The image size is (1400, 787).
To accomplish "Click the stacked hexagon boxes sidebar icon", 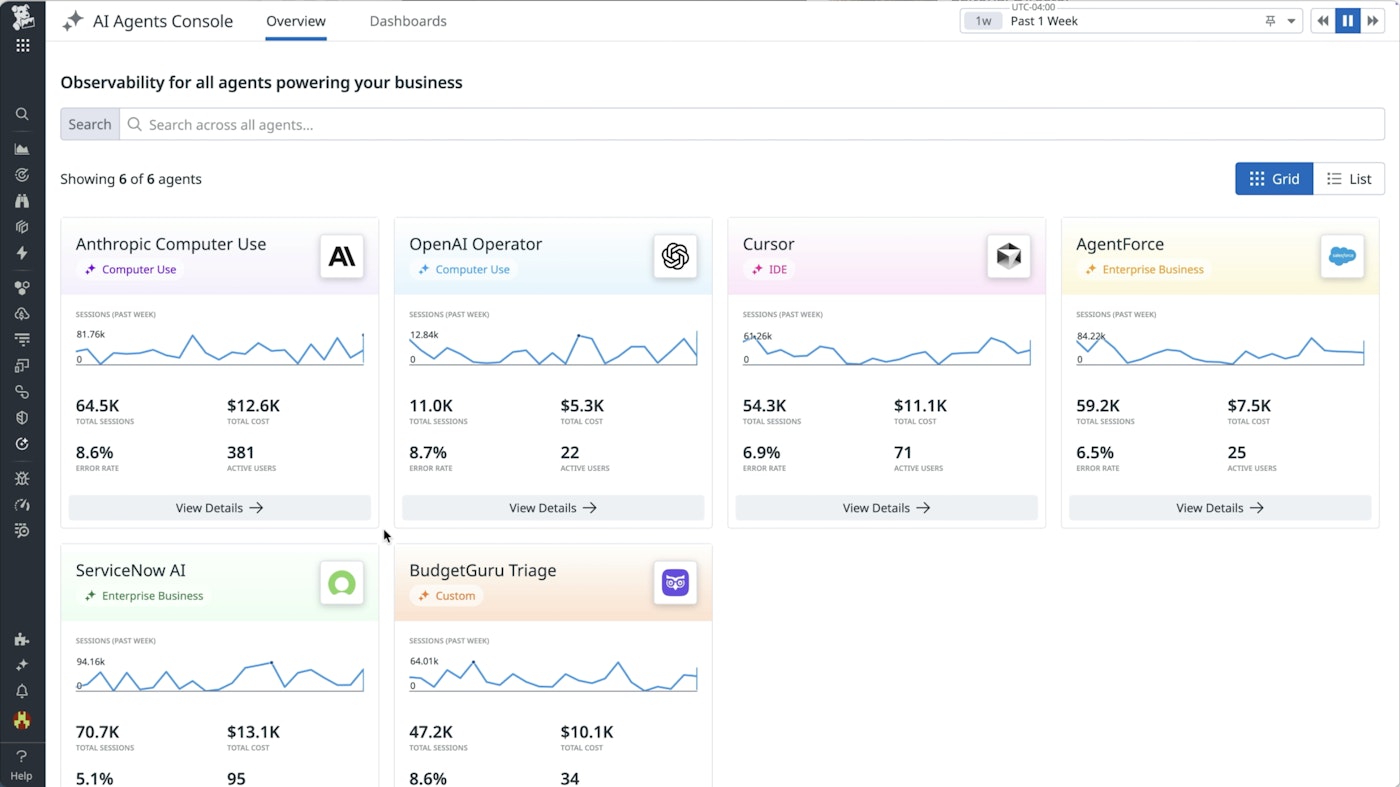I will click(22, 227).
